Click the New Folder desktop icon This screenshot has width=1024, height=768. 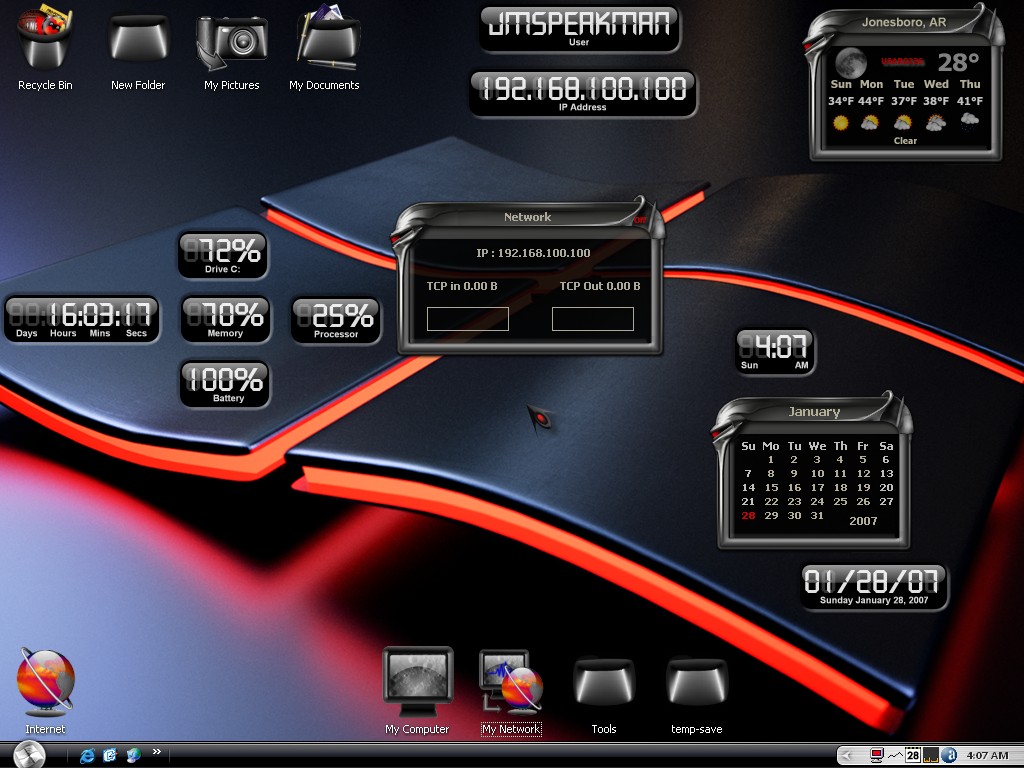click(x=138, y=39)
